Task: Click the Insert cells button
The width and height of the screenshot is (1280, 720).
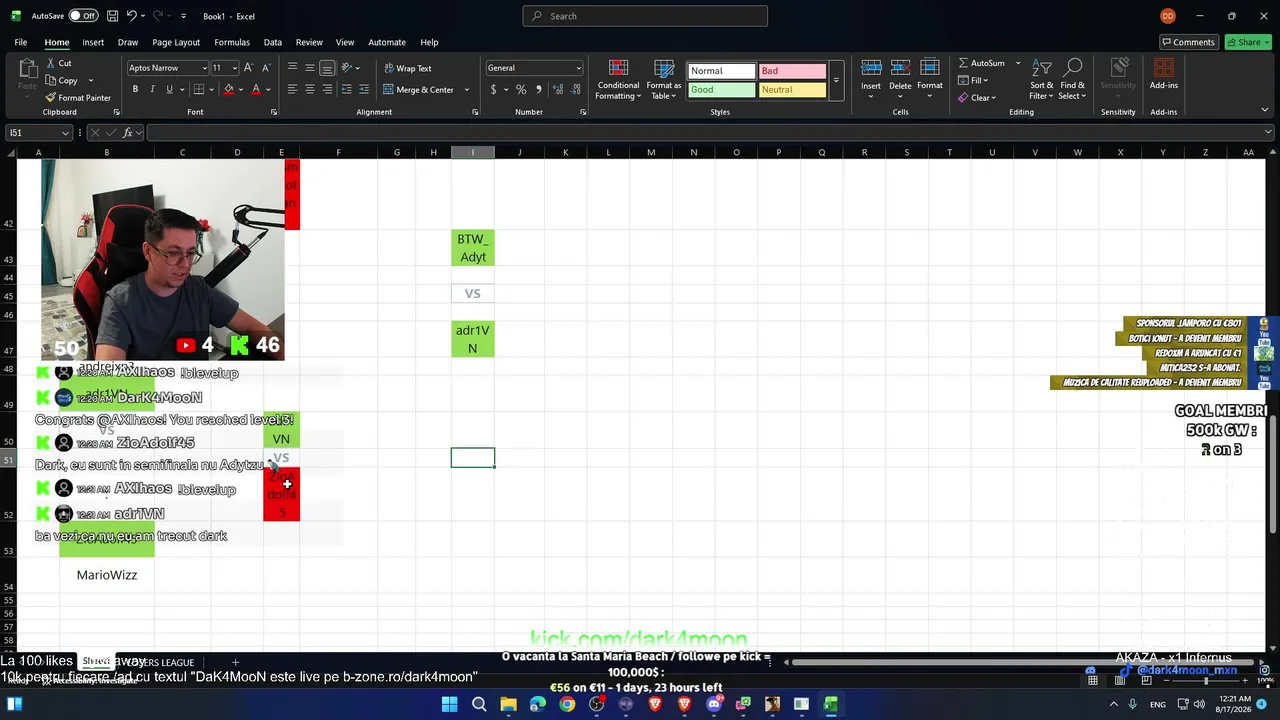Action: pos(871,79)
